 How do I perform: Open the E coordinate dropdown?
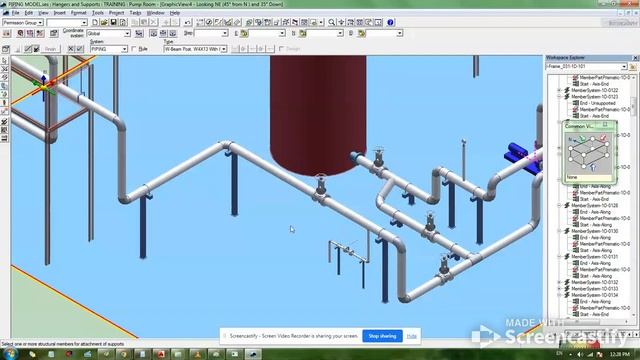tap(282, 33)
